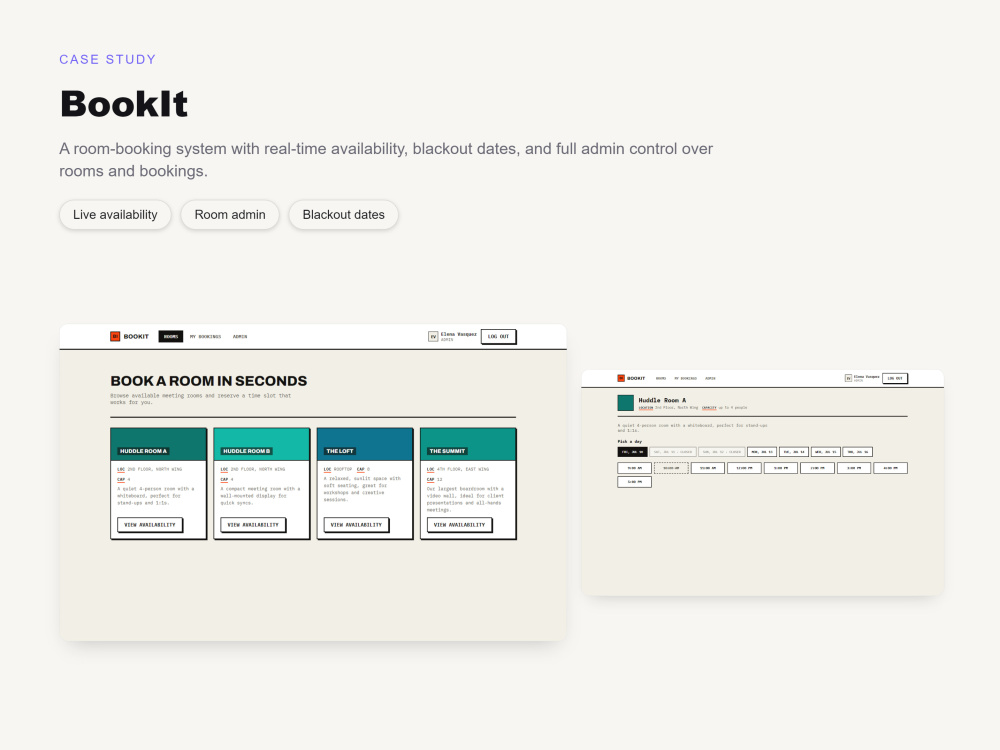The height and width of the screenshot is (750, 1000).
Task: Choose the 11:00 AM time slot
Action: coord(708,468)
